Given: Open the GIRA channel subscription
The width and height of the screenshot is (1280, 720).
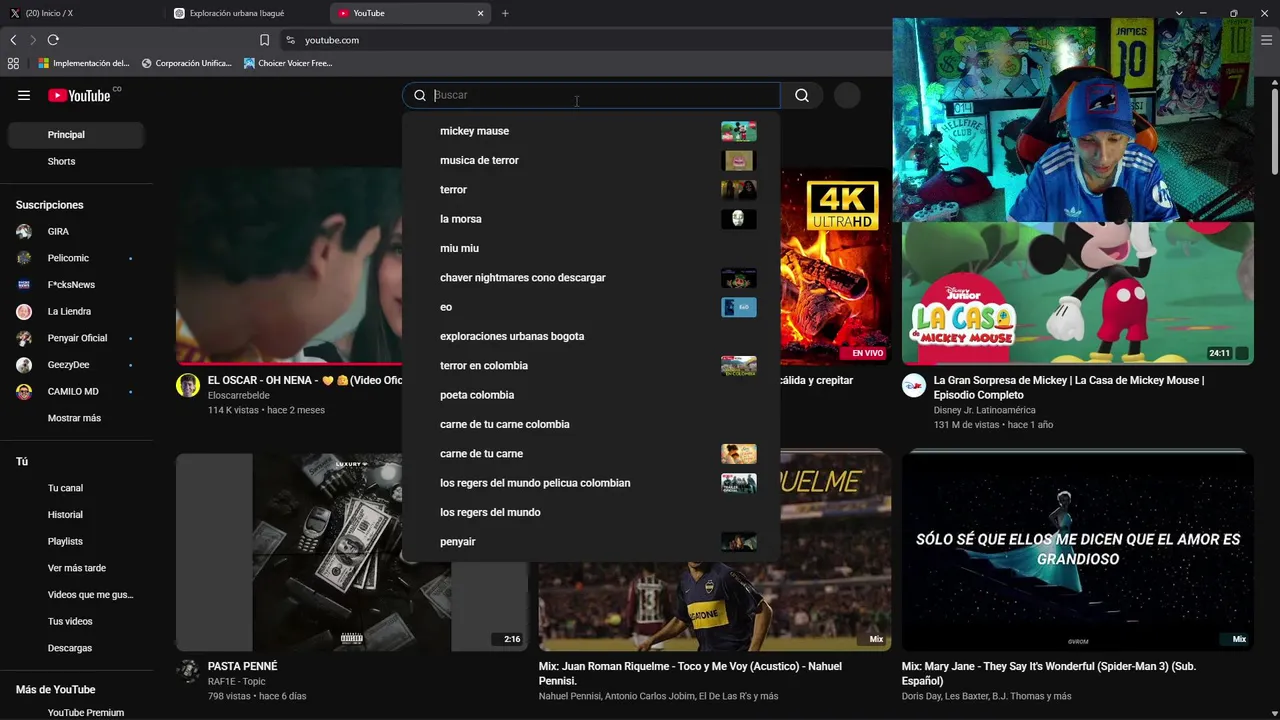Looking at the screenshot, I should coord(76,231).
